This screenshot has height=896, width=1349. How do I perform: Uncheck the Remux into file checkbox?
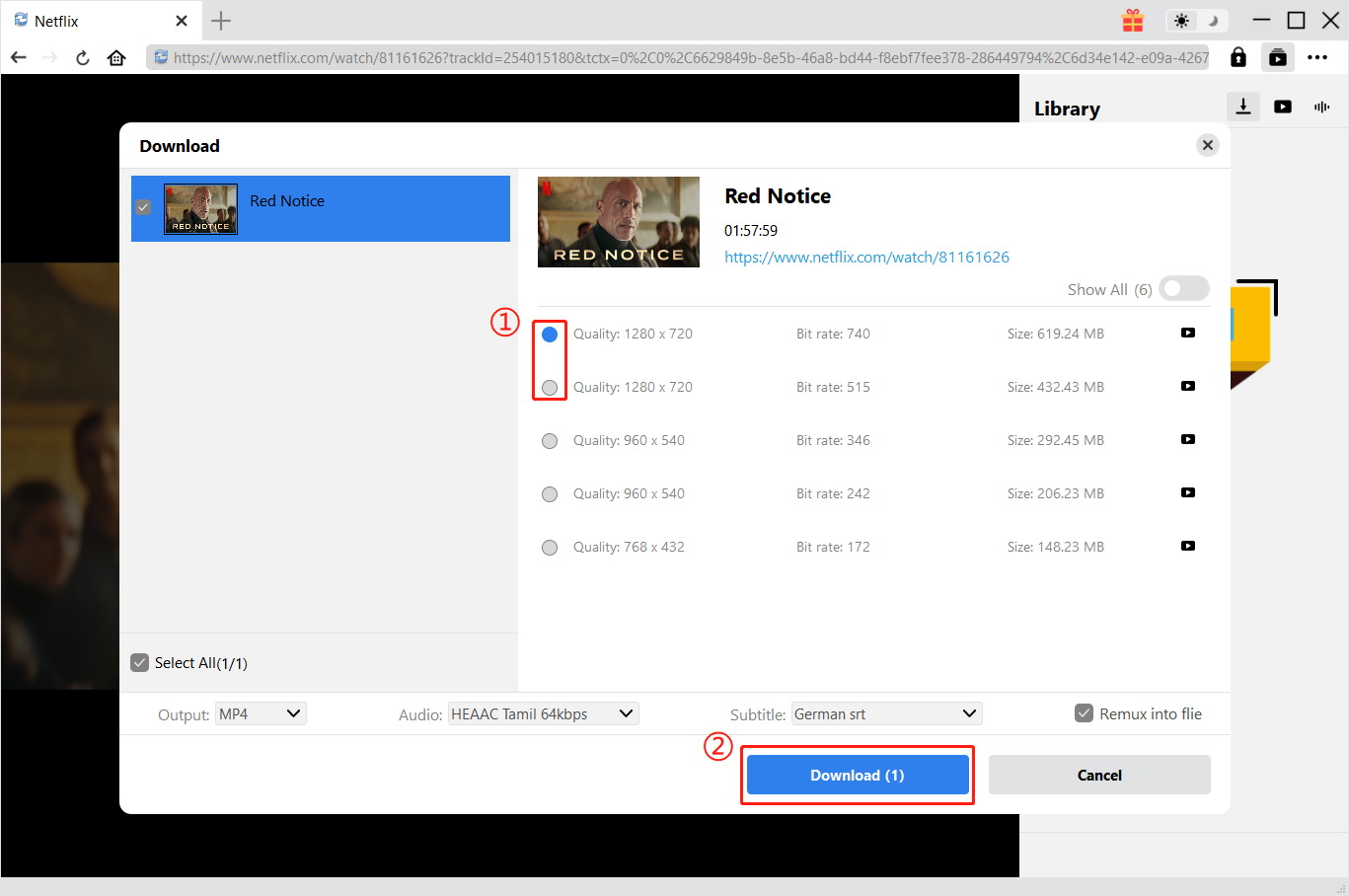1085,712
